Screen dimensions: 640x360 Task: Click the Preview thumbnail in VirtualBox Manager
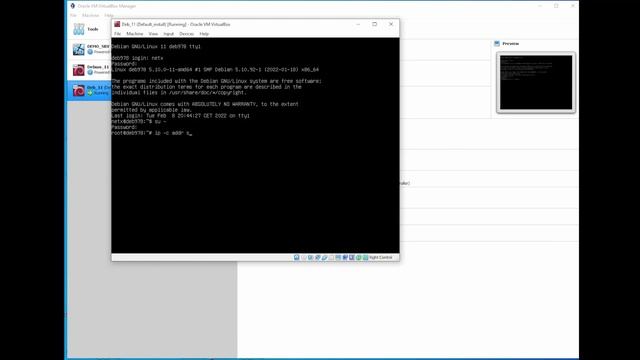click(x=536, y=82)
